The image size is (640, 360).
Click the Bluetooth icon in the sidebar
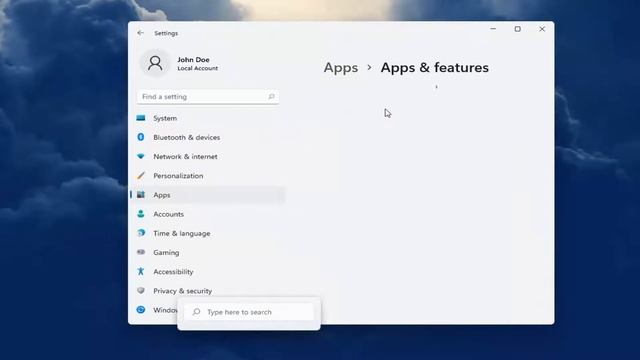click(141, 137)
